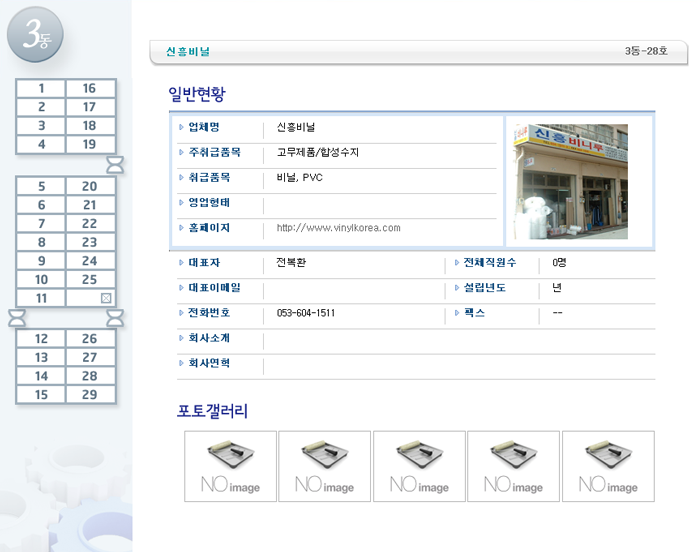
Task: Click the 주취급품목 field label
Action: 214,152
